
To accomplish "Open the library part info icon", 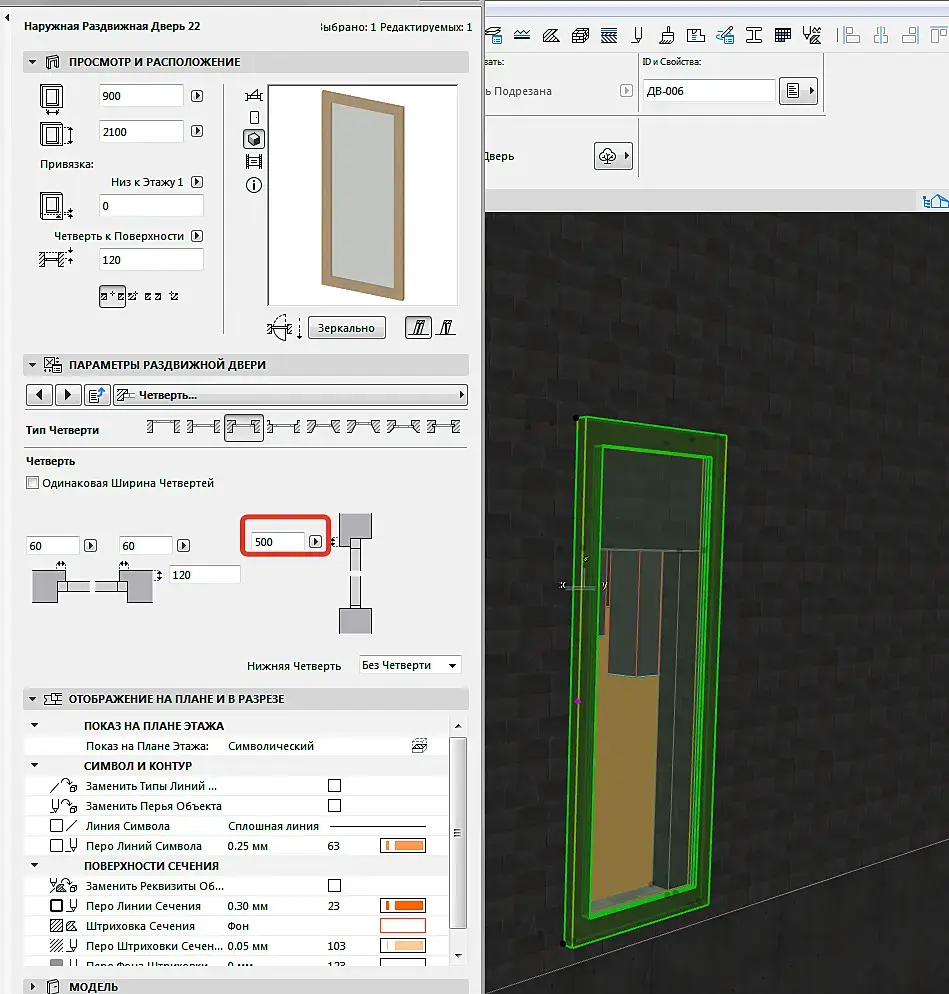I will 254,185.
